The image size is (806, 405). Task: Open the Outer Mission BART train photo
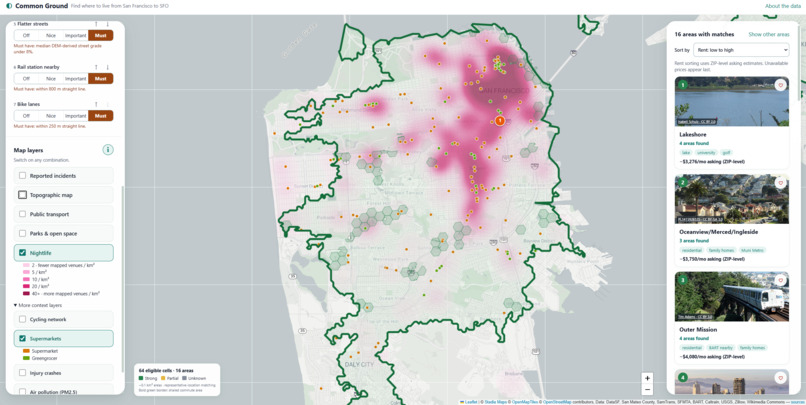point(731,297)
